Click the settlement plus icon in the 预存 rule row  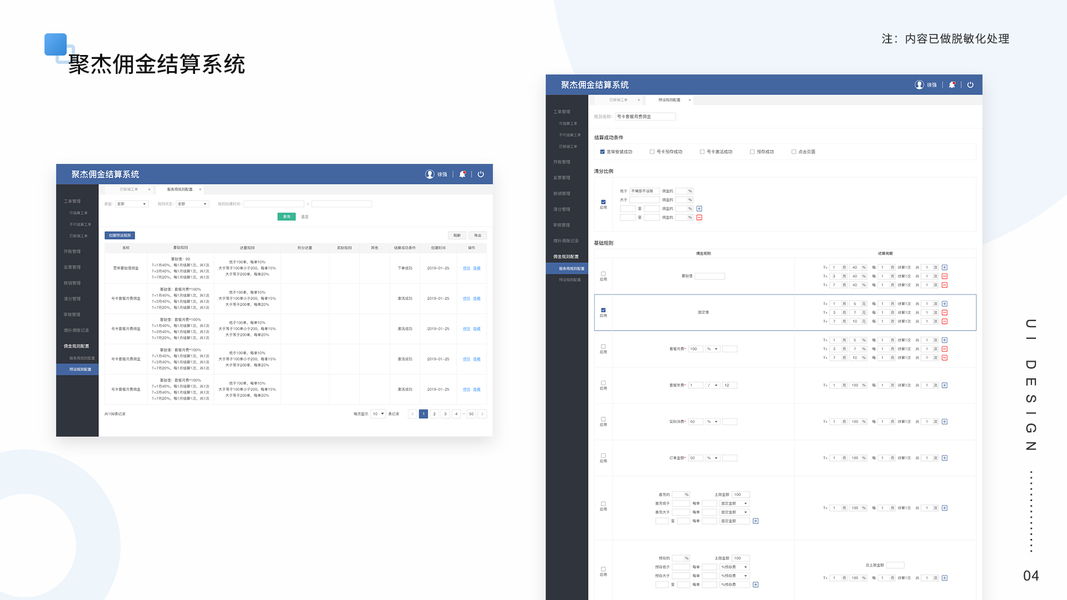click(945, 578)
